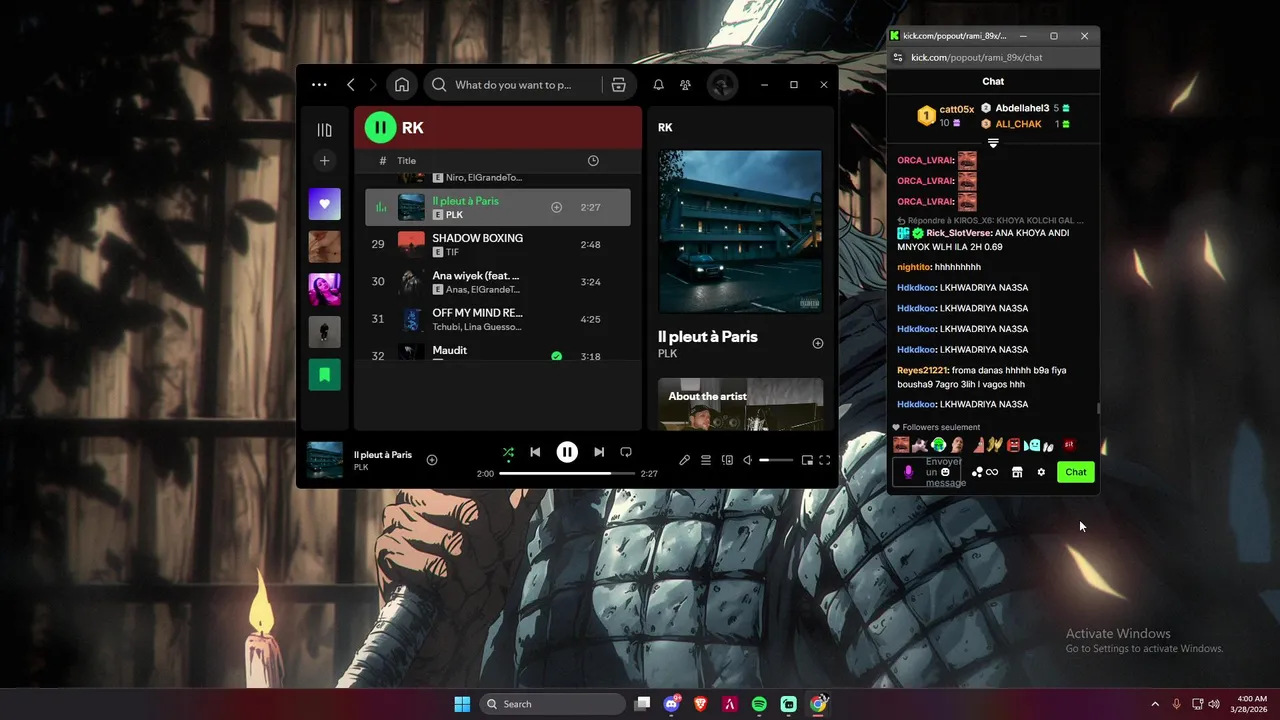
Task: Sort tracks by the duration clock header
Action: [593, 161]
